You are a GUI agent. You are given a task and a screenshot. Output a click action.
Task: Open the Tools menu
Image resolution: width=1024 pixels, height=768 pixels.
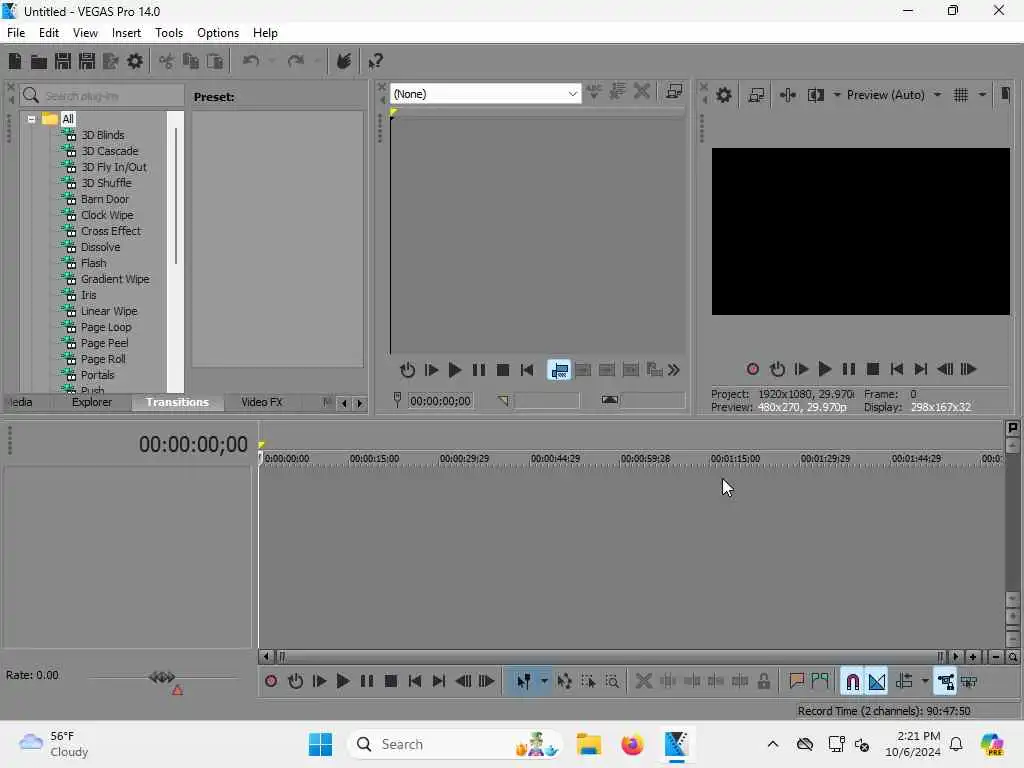pos(168,33)
